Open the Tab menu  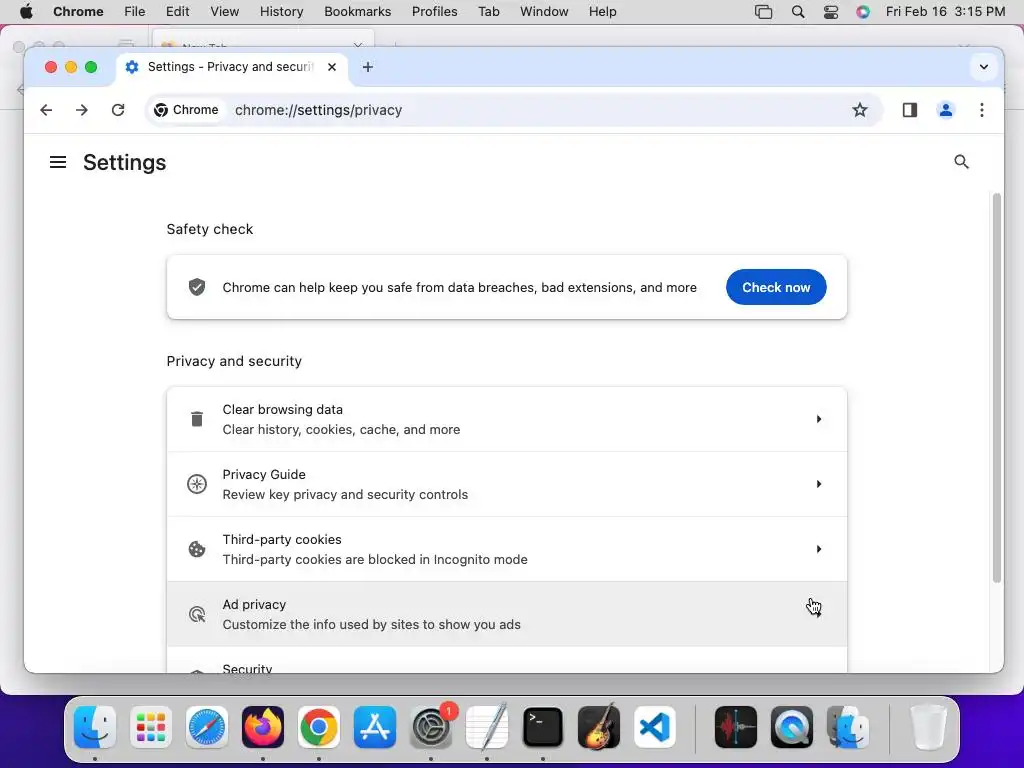[x=488, y=11]
